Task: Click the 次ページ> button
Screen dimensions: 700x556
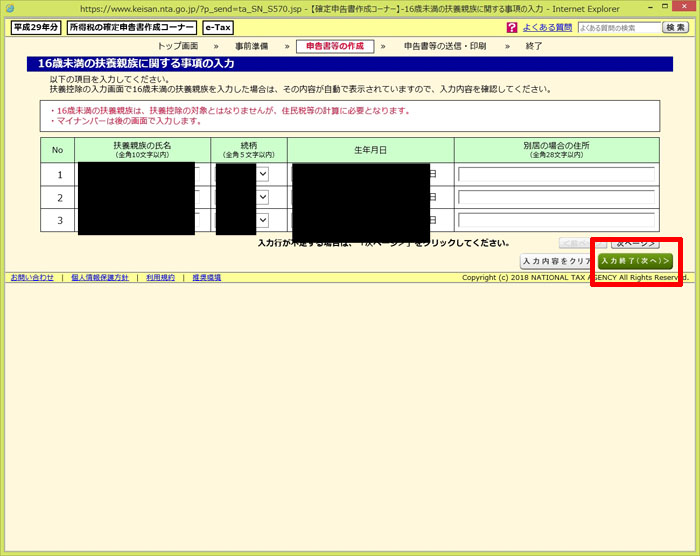Action: [635, 243]
